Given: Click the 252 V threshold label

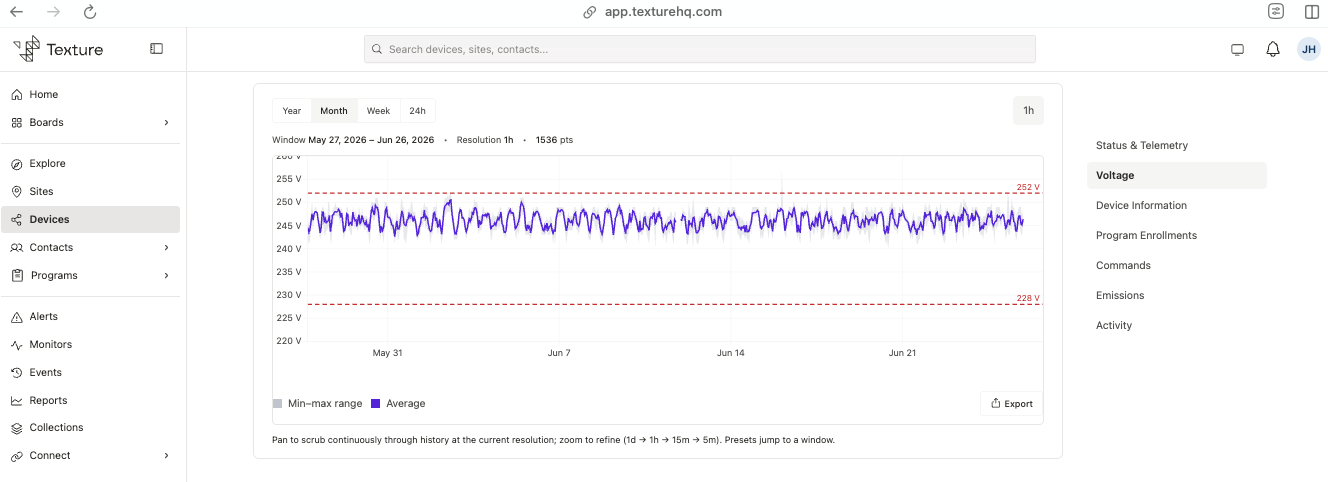Looking at the screenshot, I should 1028,187.
